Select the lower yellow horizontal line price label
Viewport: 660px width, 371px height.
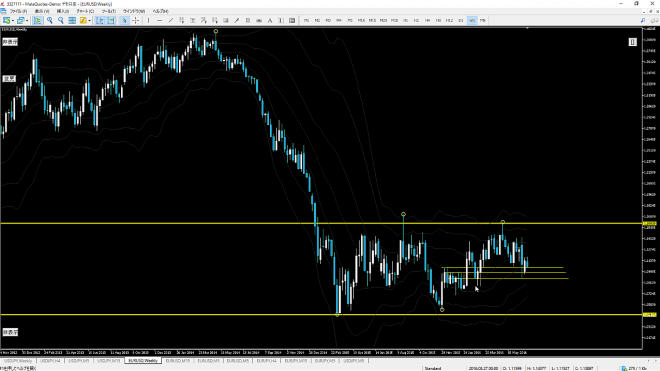click(650, 315)
